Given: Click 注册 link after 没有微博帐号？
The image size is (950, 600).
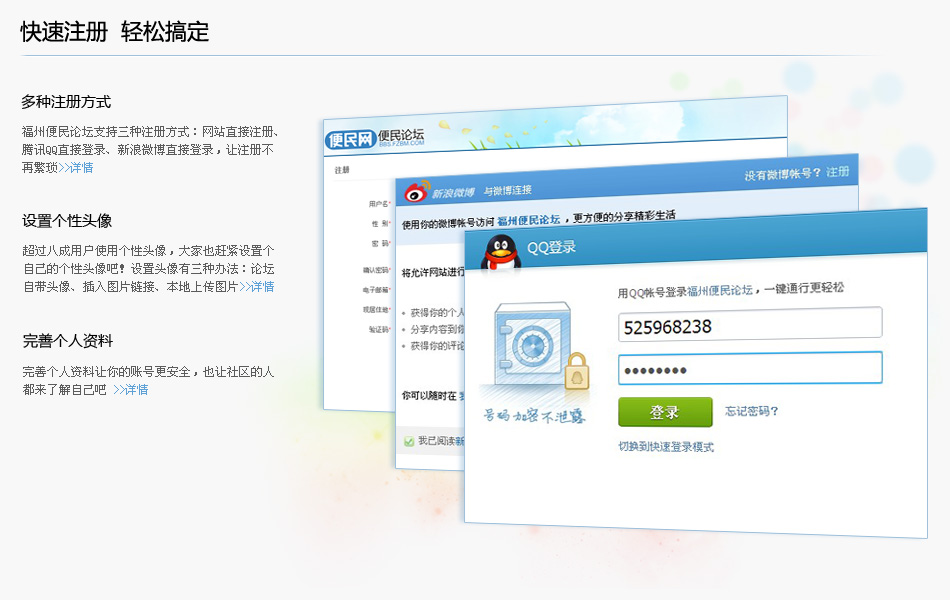Looking at the screenshot, I should (x=837, y=172).
